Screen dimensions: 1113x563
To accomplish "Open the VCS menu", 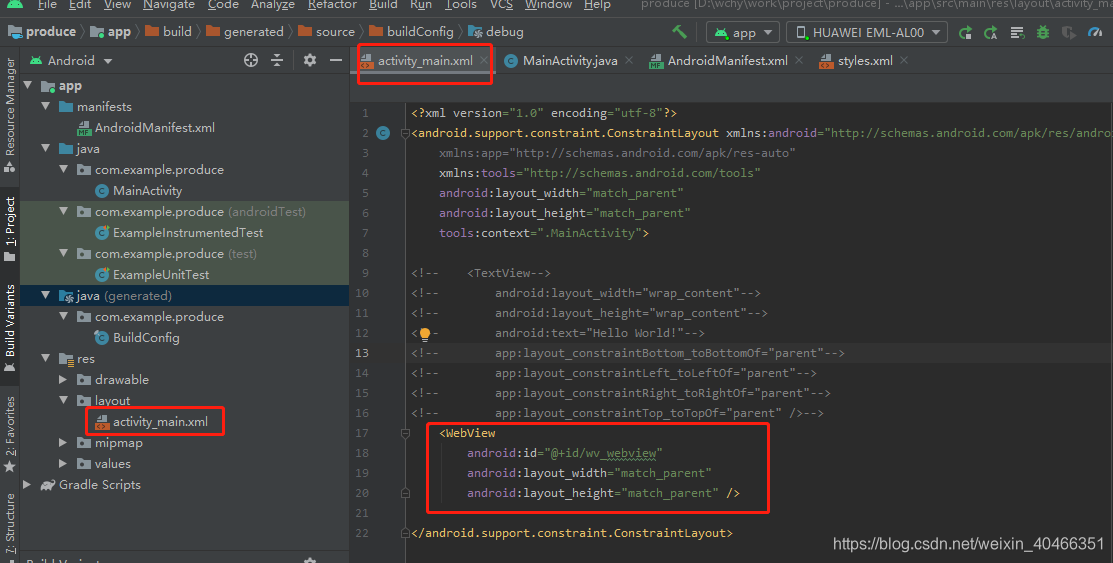I will pyautogui.click(x=501, y=5).
